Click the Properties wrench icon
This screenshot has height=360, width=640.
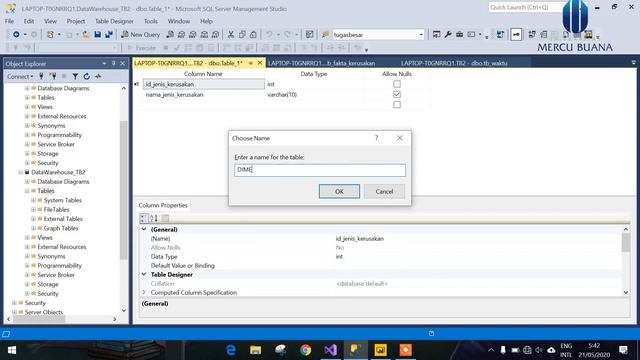448,35
